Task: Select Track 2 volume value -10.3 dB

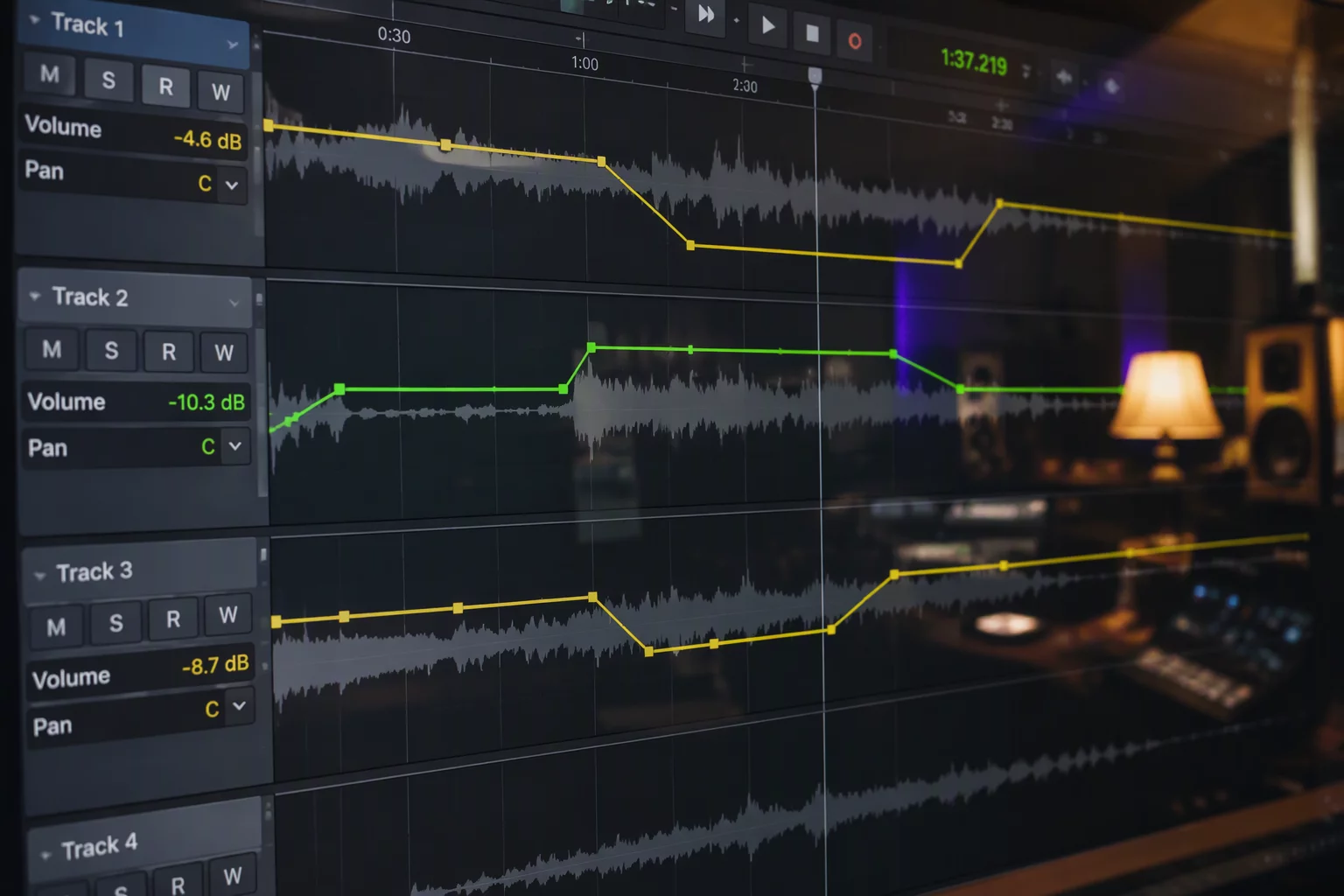Action: [206, 402]
